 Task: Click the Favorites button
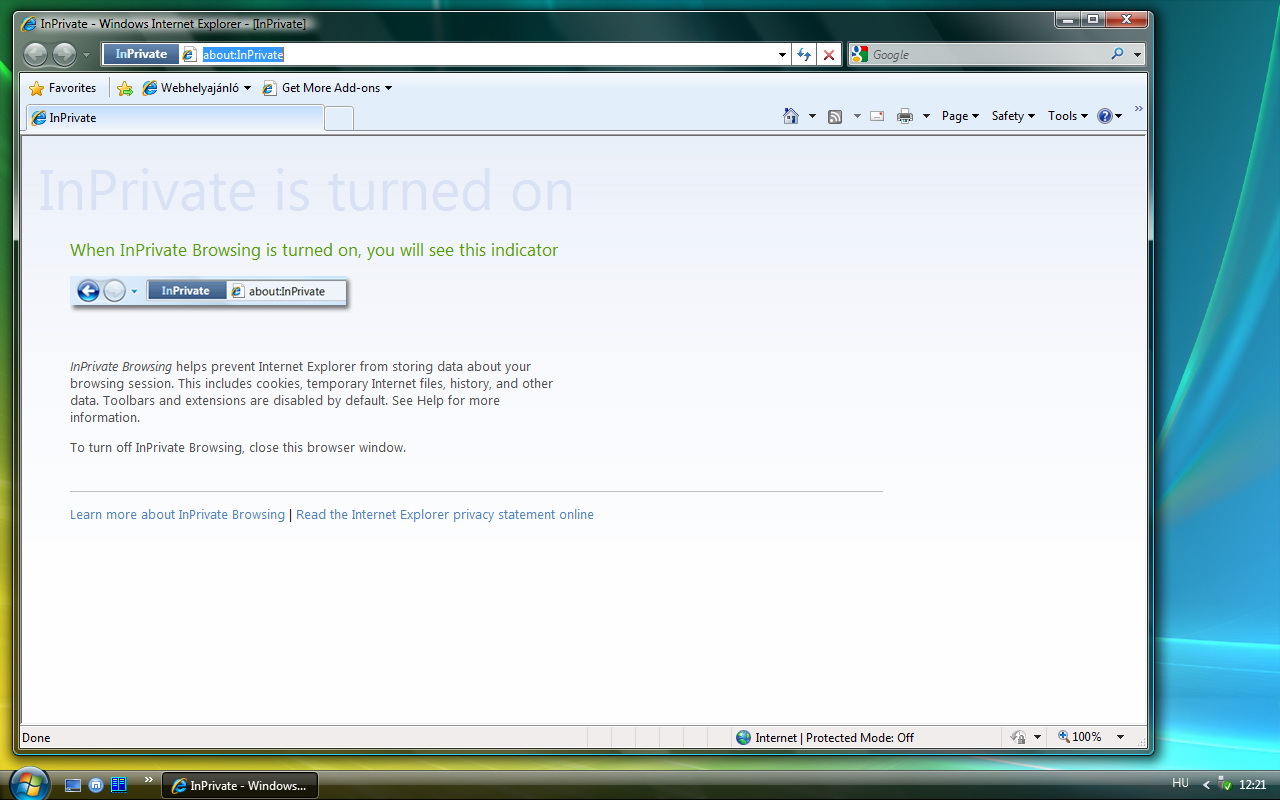point(63,88)
